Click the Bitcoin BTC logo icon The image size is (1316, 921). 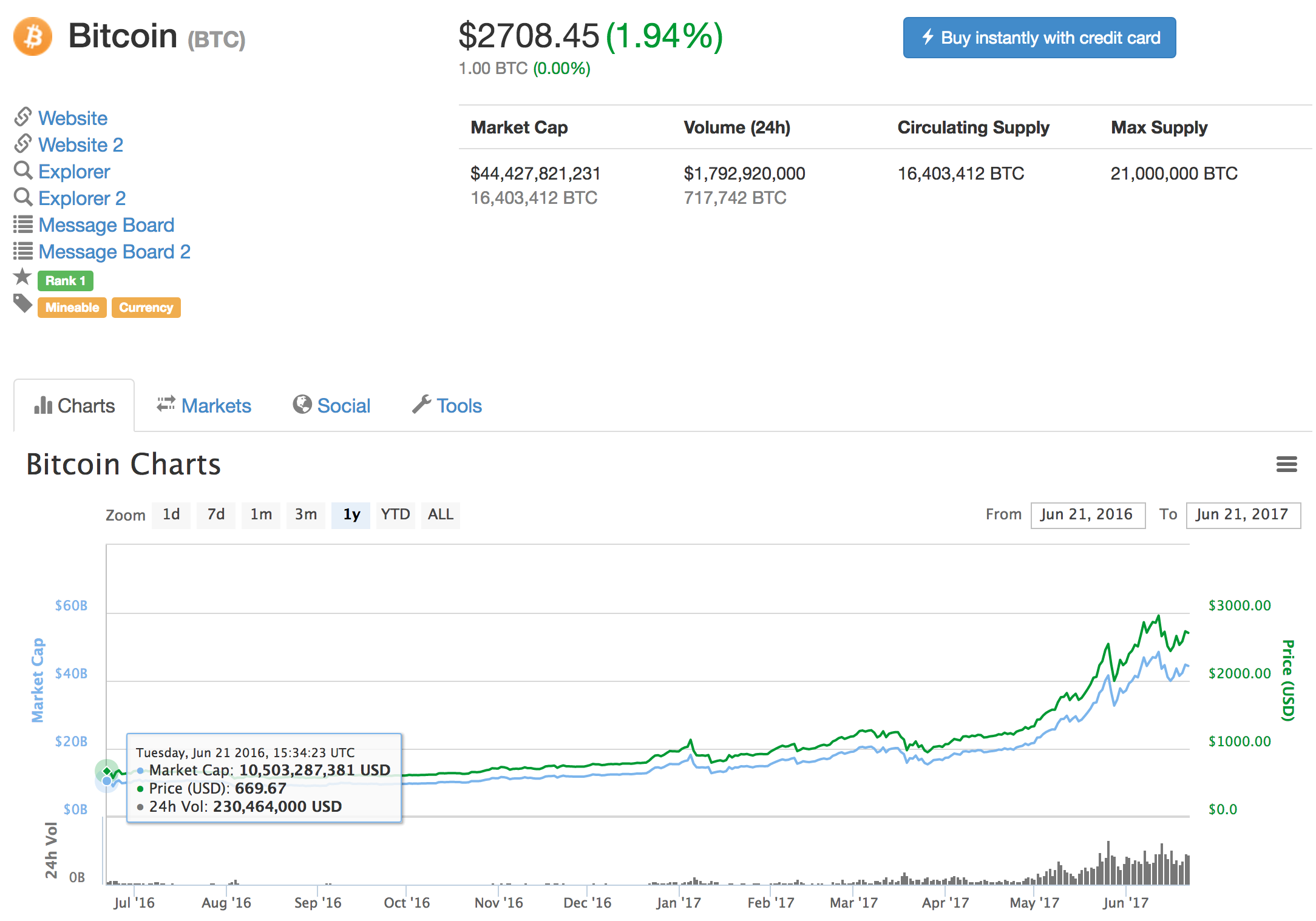(33, 38)
